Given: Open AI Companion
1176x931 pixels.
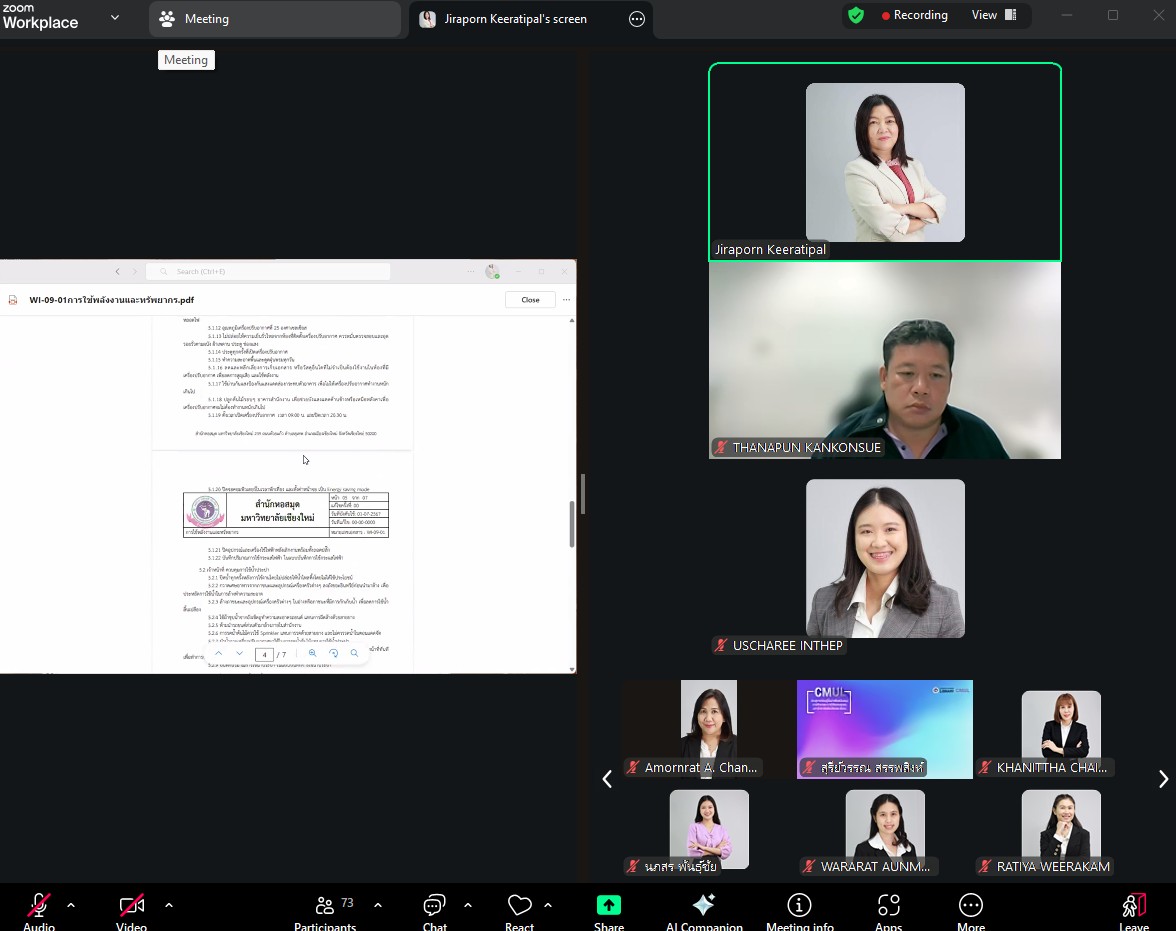Looking at the screenshot, I should (x=704, y=910).
